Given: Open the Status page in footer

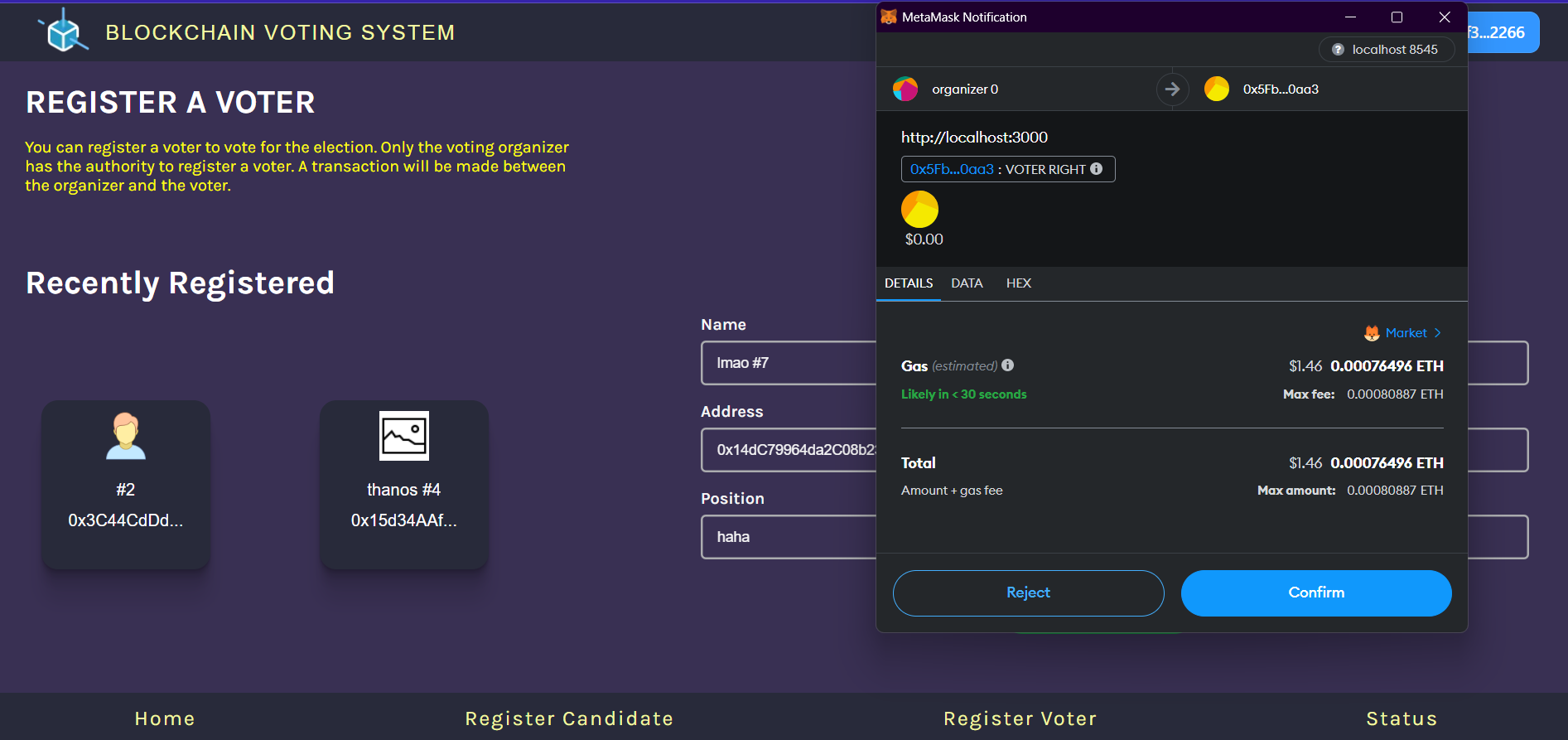Looking at the screenshot, I should (1402, 718).
